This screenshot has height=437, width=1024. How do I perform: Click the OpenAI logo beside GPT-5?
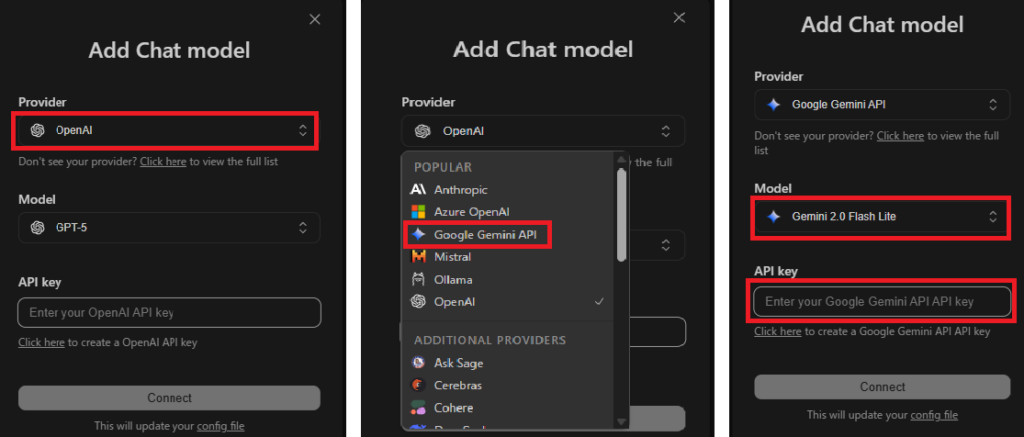(38, 228)
